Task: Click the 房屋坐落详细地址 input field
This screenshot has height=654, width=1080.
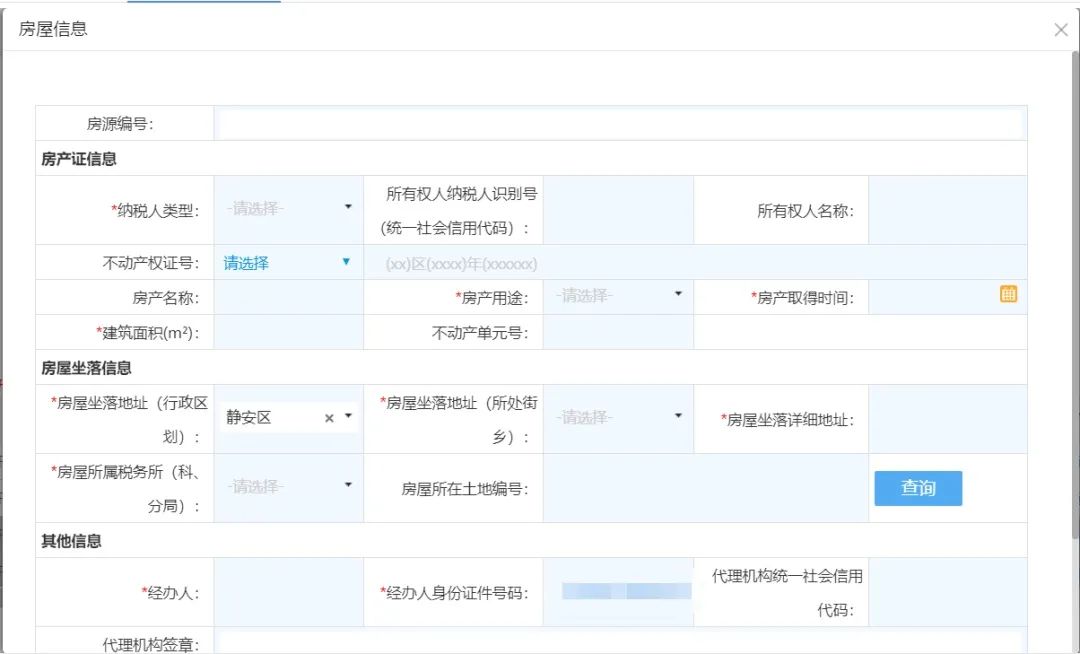Action: pyautogui.click(x=945, y=418)
